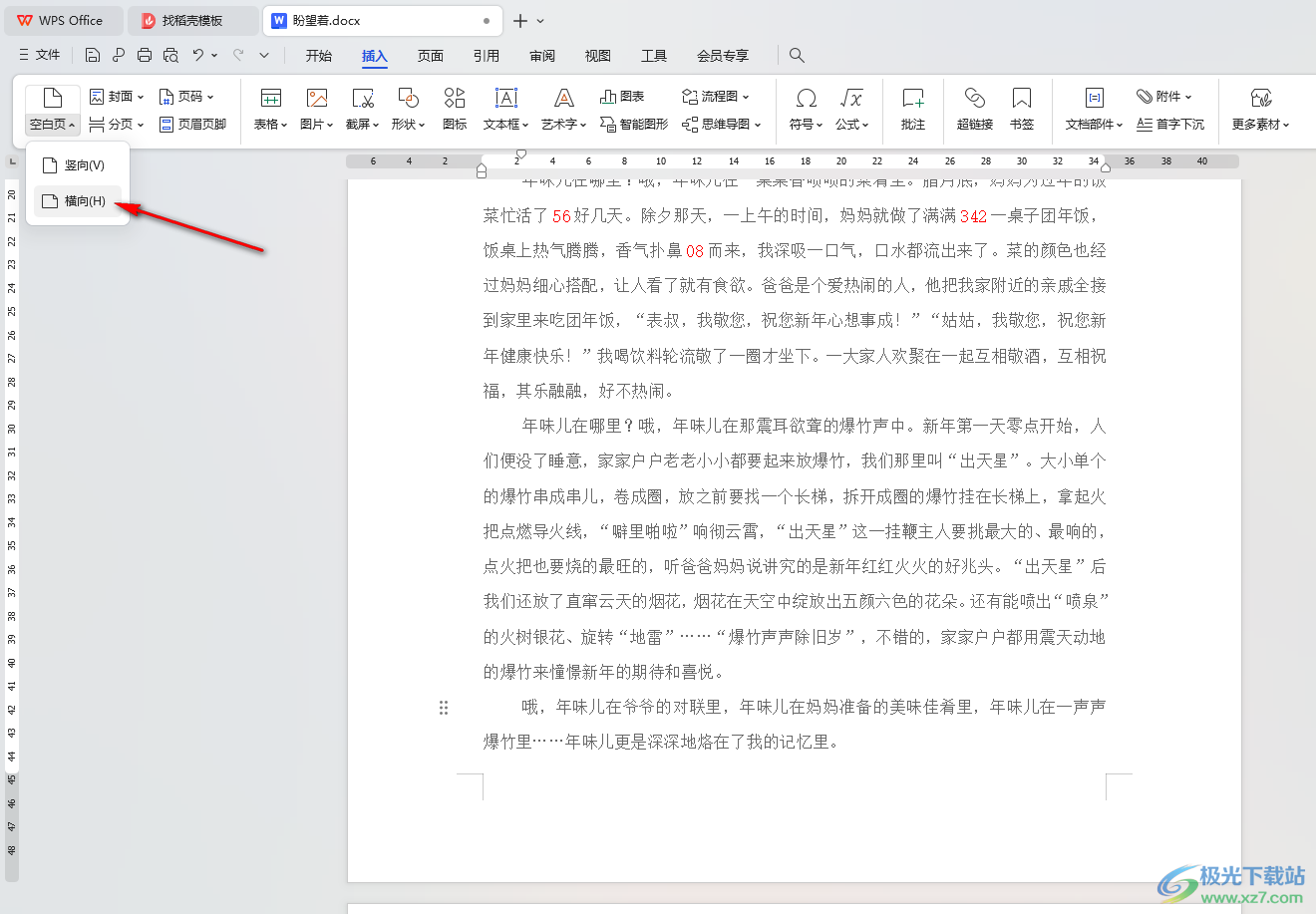Click the print icon in quick toolbar
The image size is (1316, 914).
coord(145,56)
